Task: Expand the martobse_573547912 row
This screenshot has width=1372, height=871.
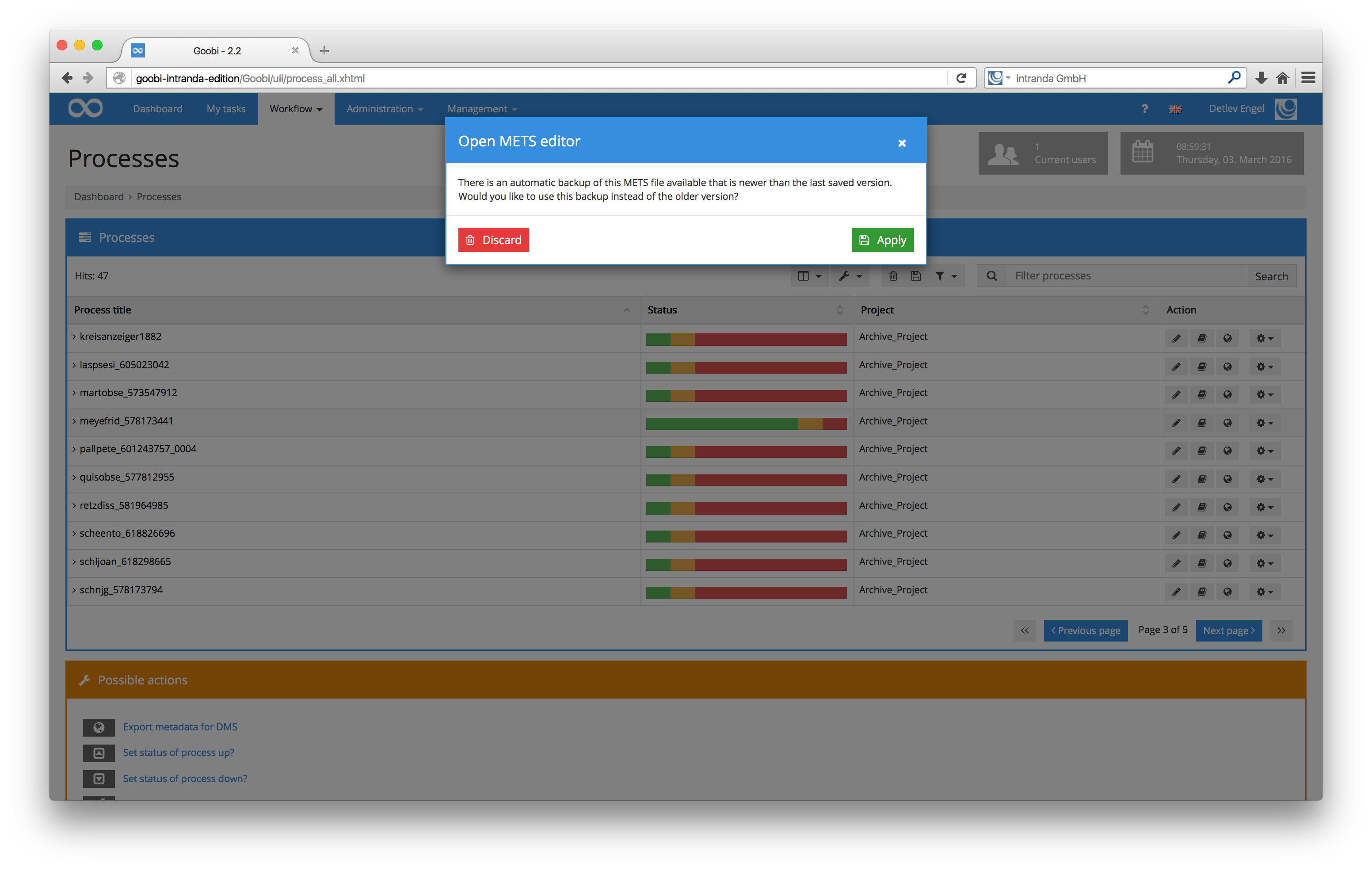Action: coord(74,393)
